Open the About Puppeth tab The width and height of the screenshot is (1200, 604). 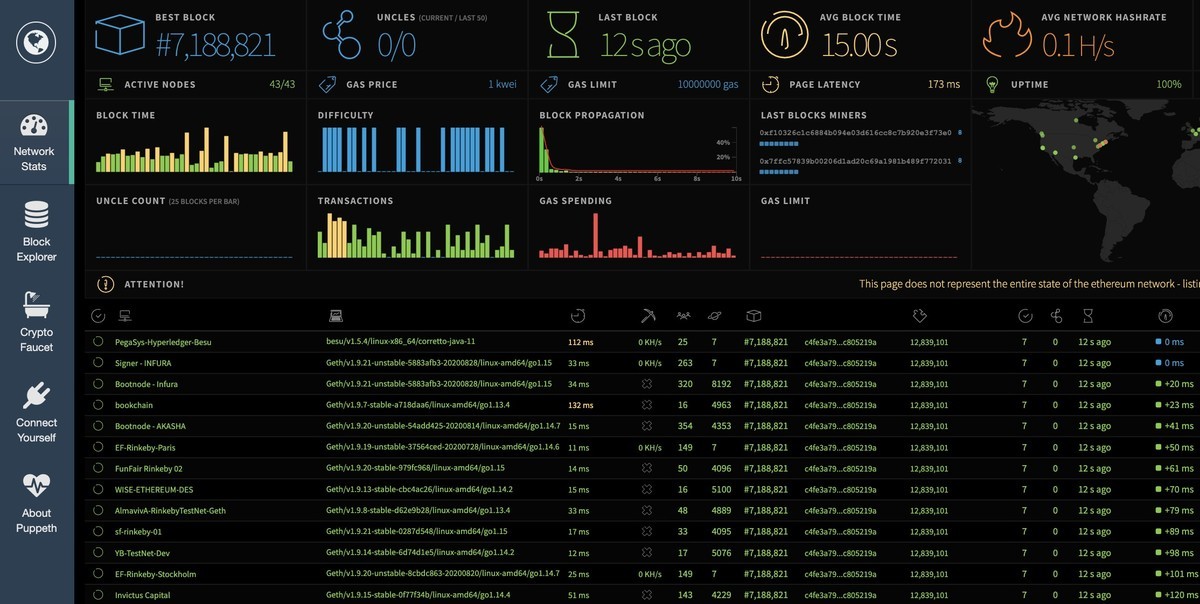36,504
